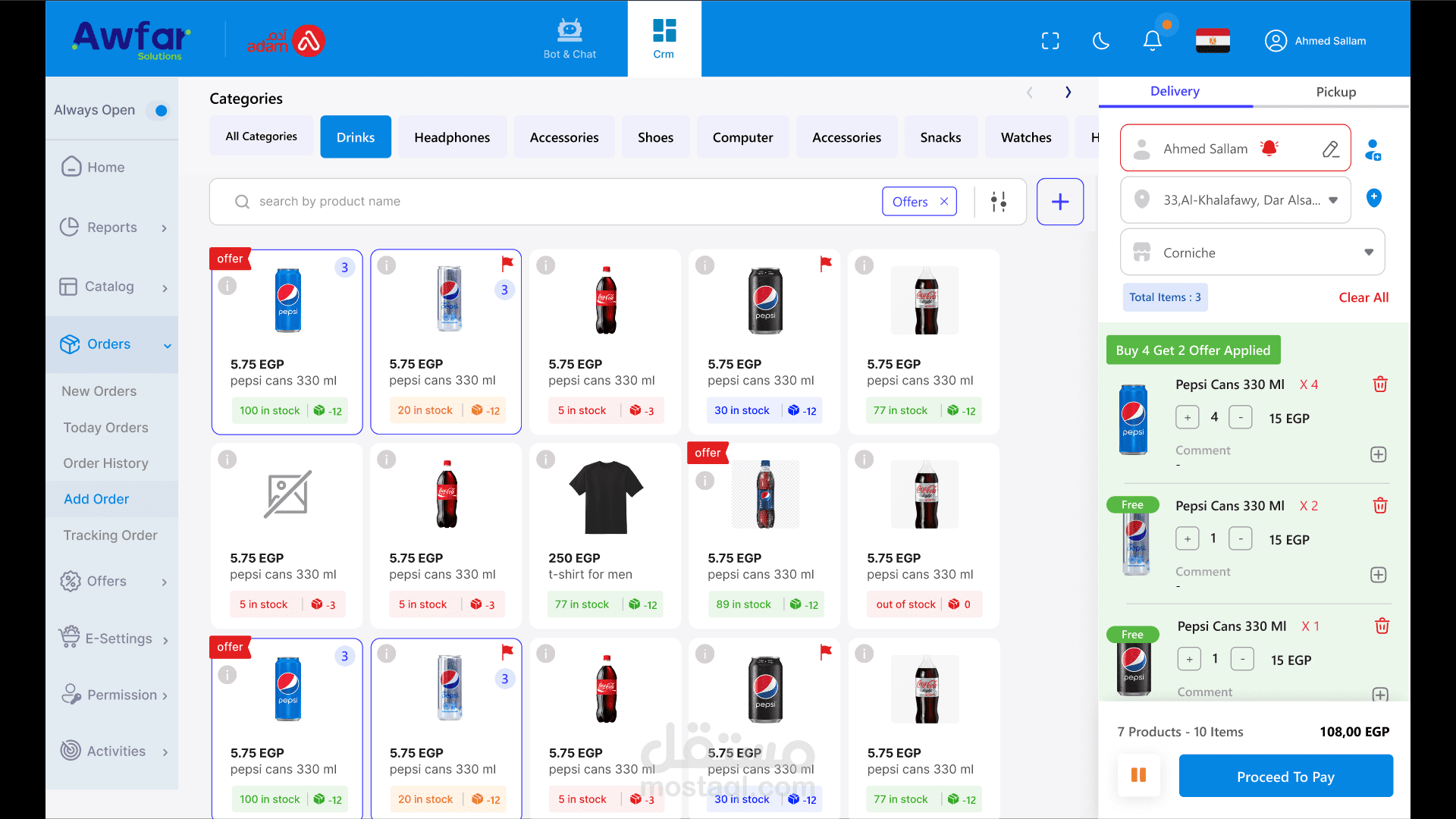The height and width of the screenshot is (819, 1456).
Task: Switch to the Pickup tab
Action: pyautogui.click(x=1335, y=92)
